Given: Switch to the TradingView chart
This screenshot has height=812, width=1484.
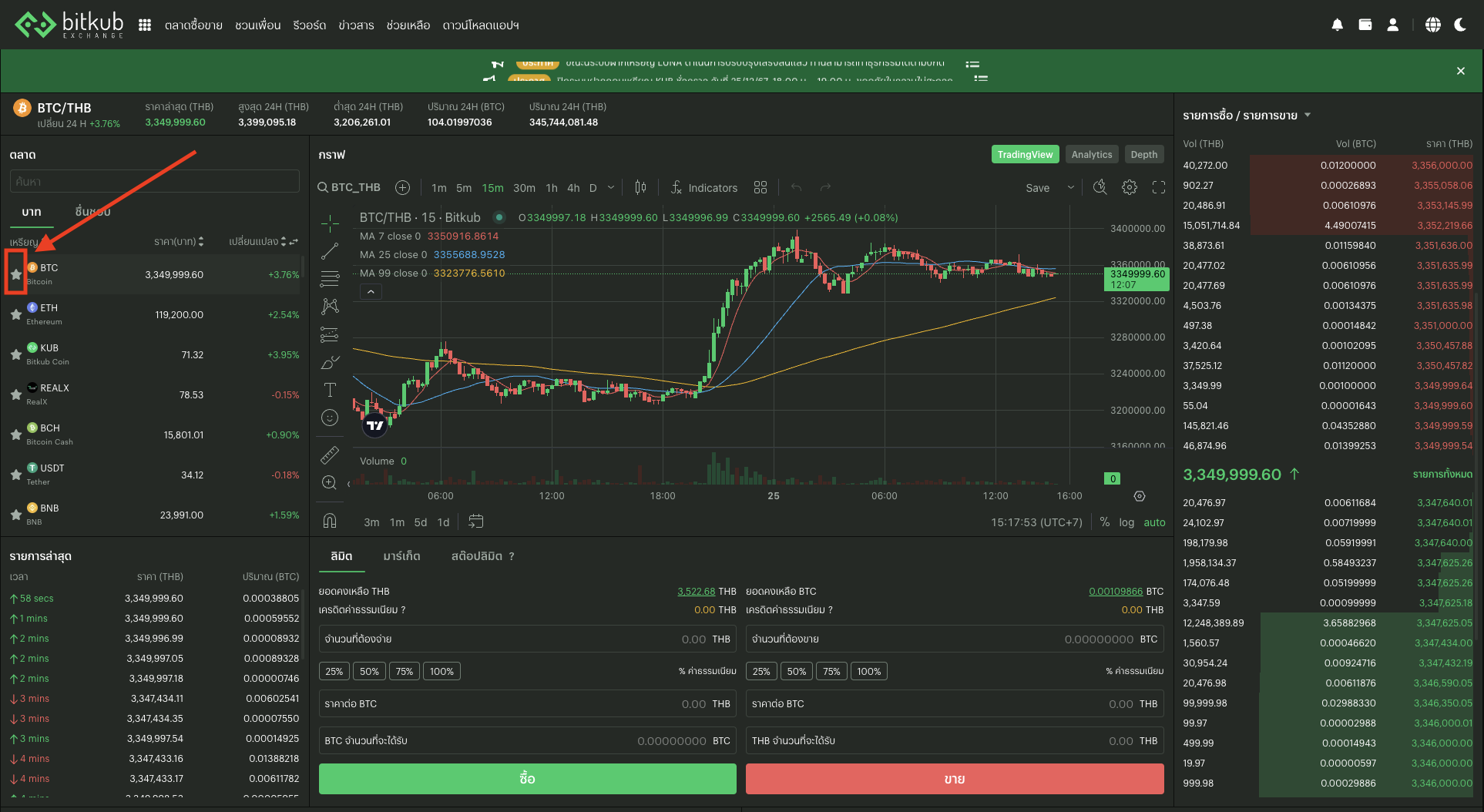Looking at the screenshot, I should coord(1025,154).
